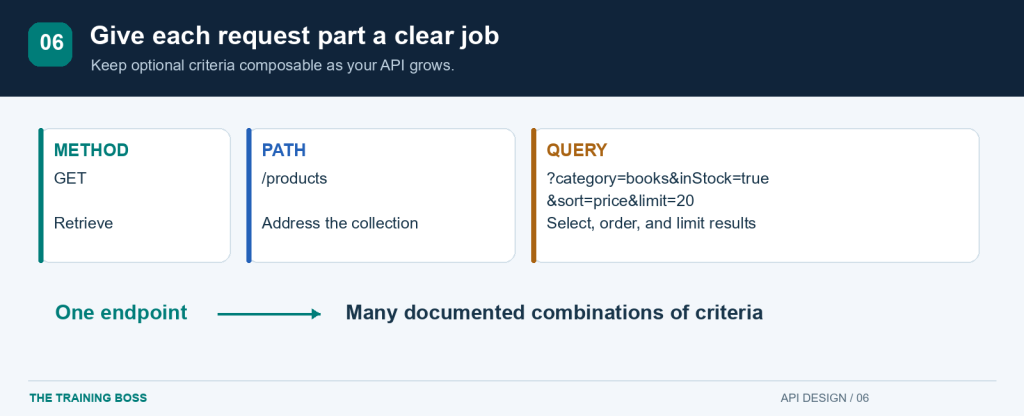The height and width of the screenshot is (416, 1024).
Task: Click the PATH heading
Action: [x=284, y=150]
